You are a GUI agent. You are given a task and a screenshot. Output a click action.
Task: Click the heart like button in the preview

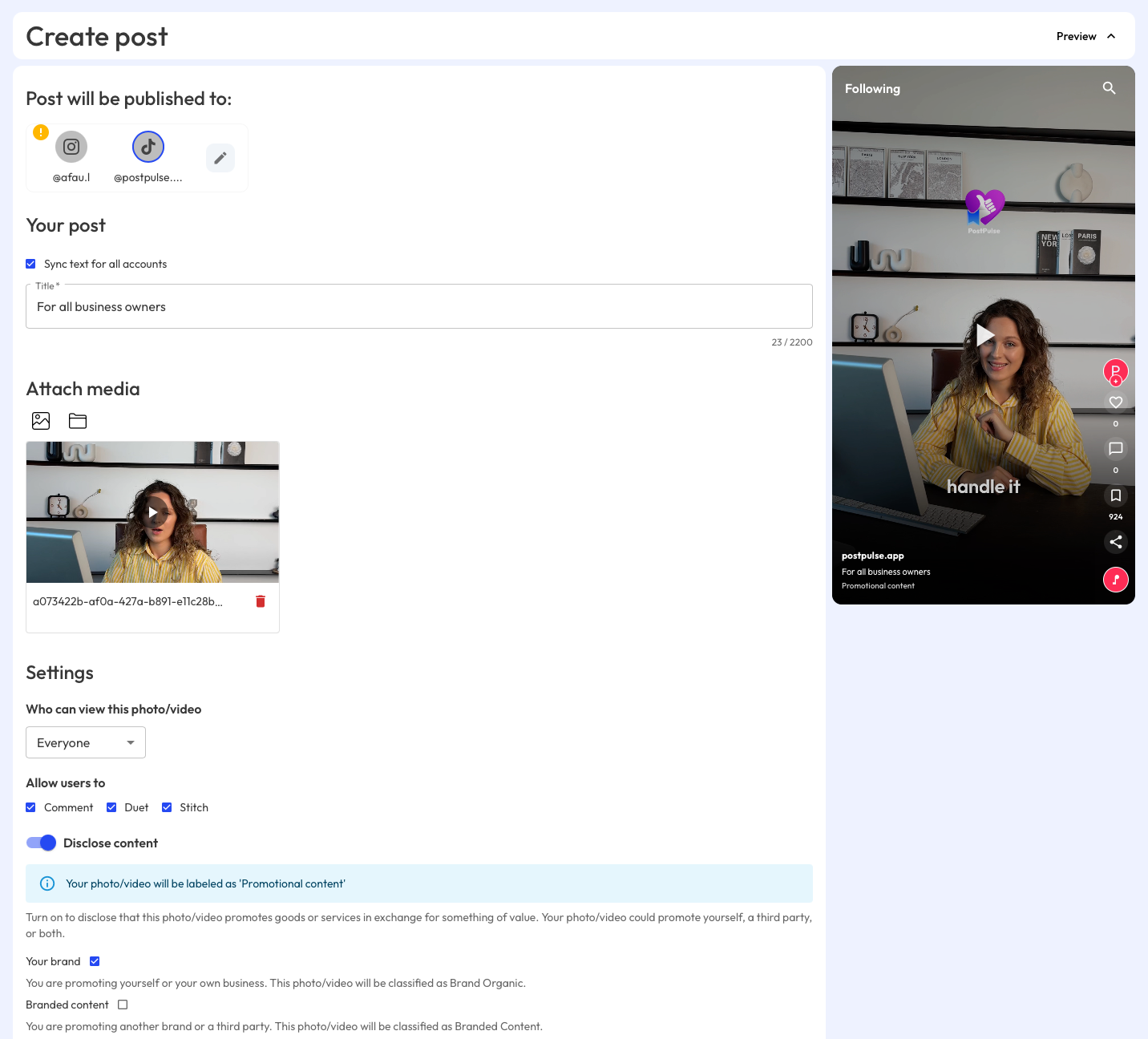(1115, 402)
